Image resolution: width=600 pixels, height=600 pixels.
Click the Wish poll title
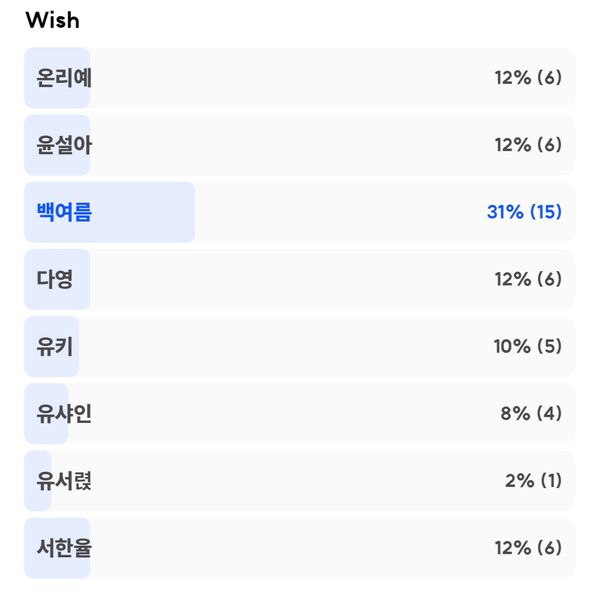[52, 20]
